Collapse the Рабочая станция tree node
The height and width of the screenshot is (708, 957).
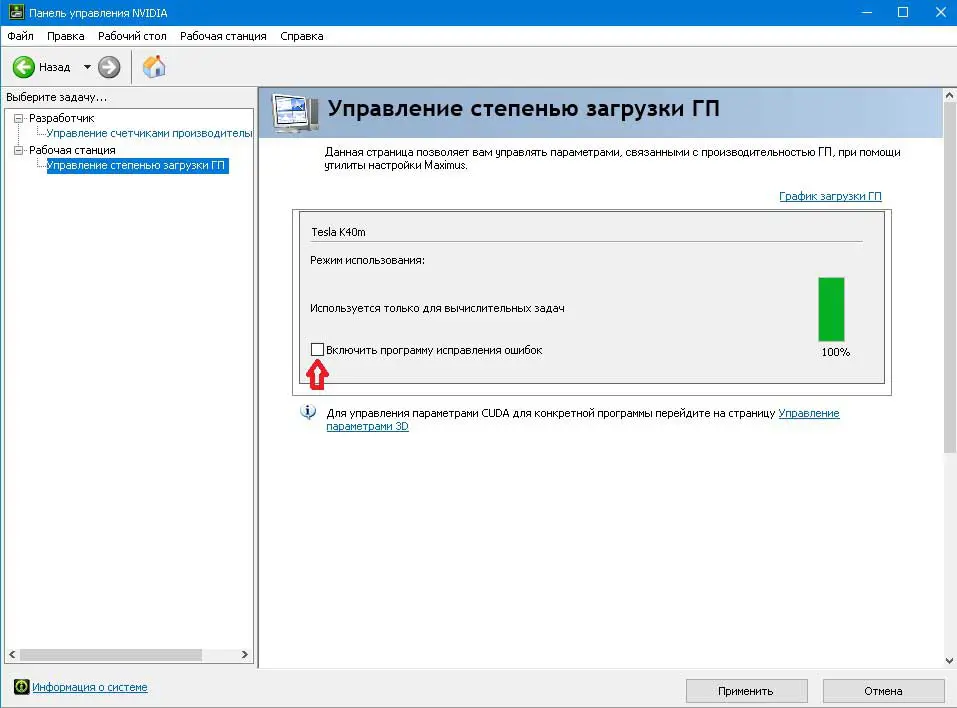(x=18, y=150)
